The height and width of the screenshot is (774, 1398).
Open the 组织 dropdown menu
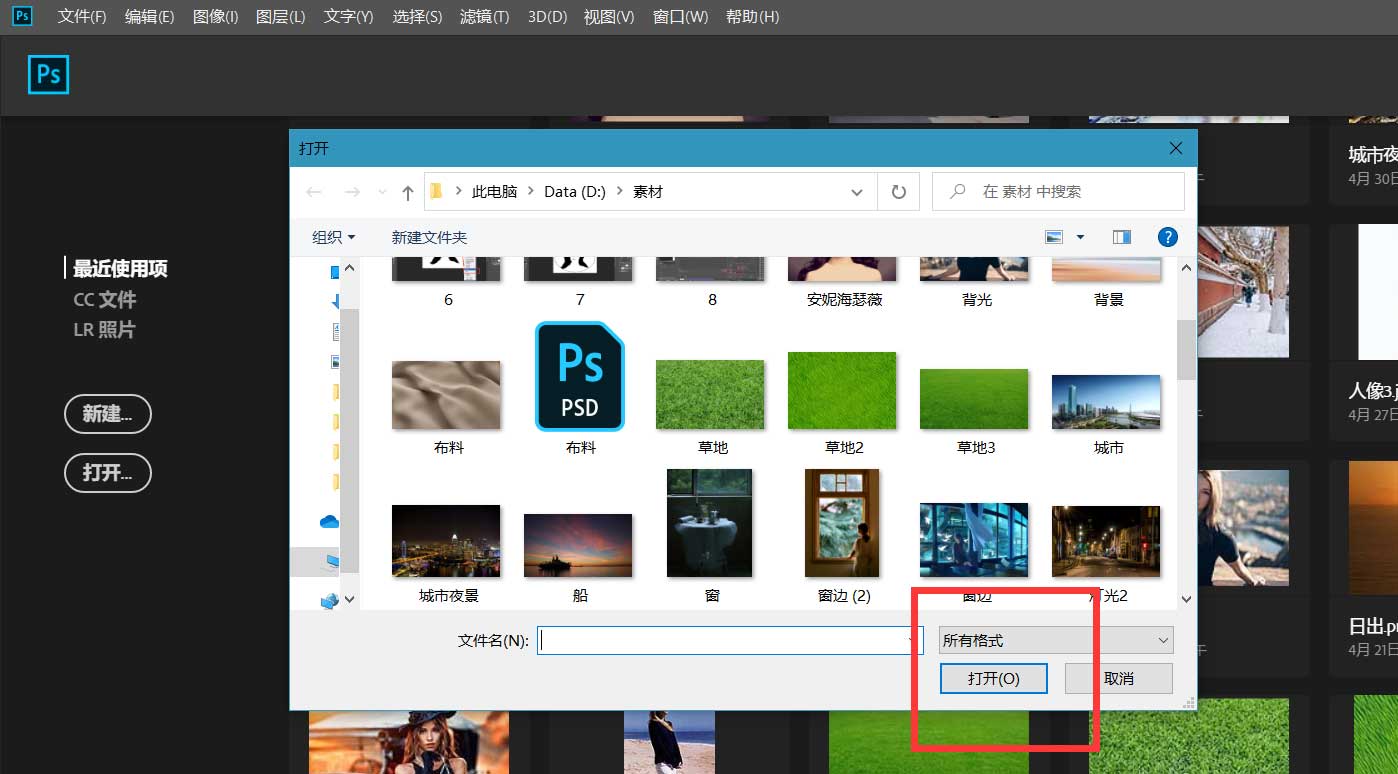click(334, 237)
